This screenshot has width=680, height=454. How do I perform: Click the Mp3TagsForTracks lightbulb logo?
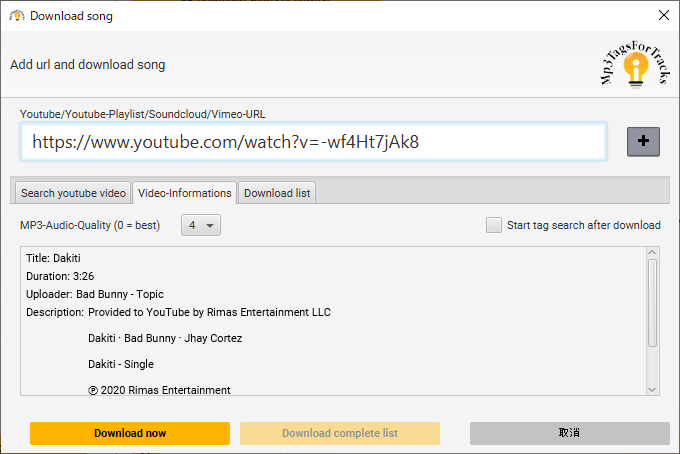point(635,64)
